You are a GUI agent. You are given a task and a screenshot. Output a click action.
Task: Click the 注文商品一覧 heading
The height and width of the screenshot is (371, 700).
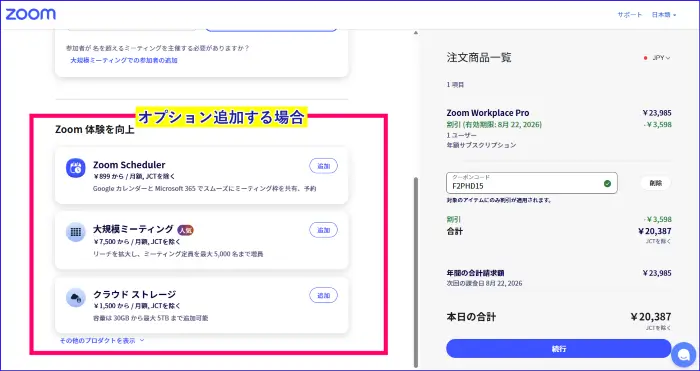point(479,58)
